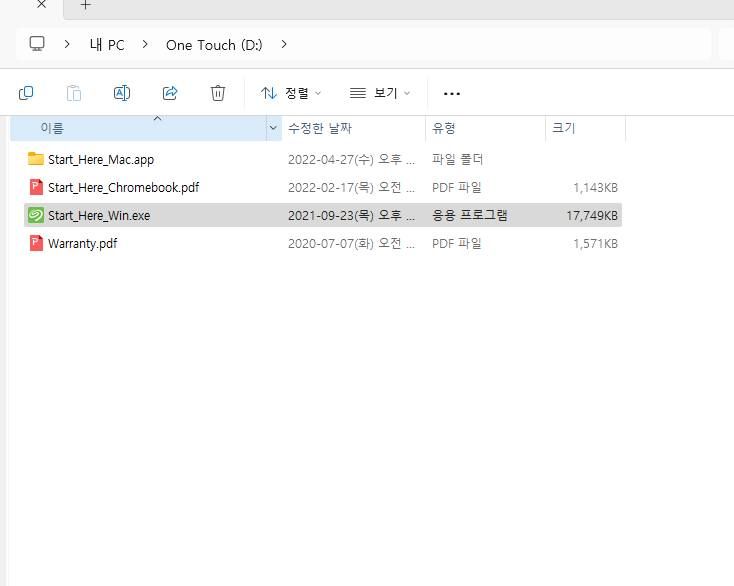Viewport: 734px width, 586px height.
Task: Open the three-dot more options menu
Action: [452, 93]
